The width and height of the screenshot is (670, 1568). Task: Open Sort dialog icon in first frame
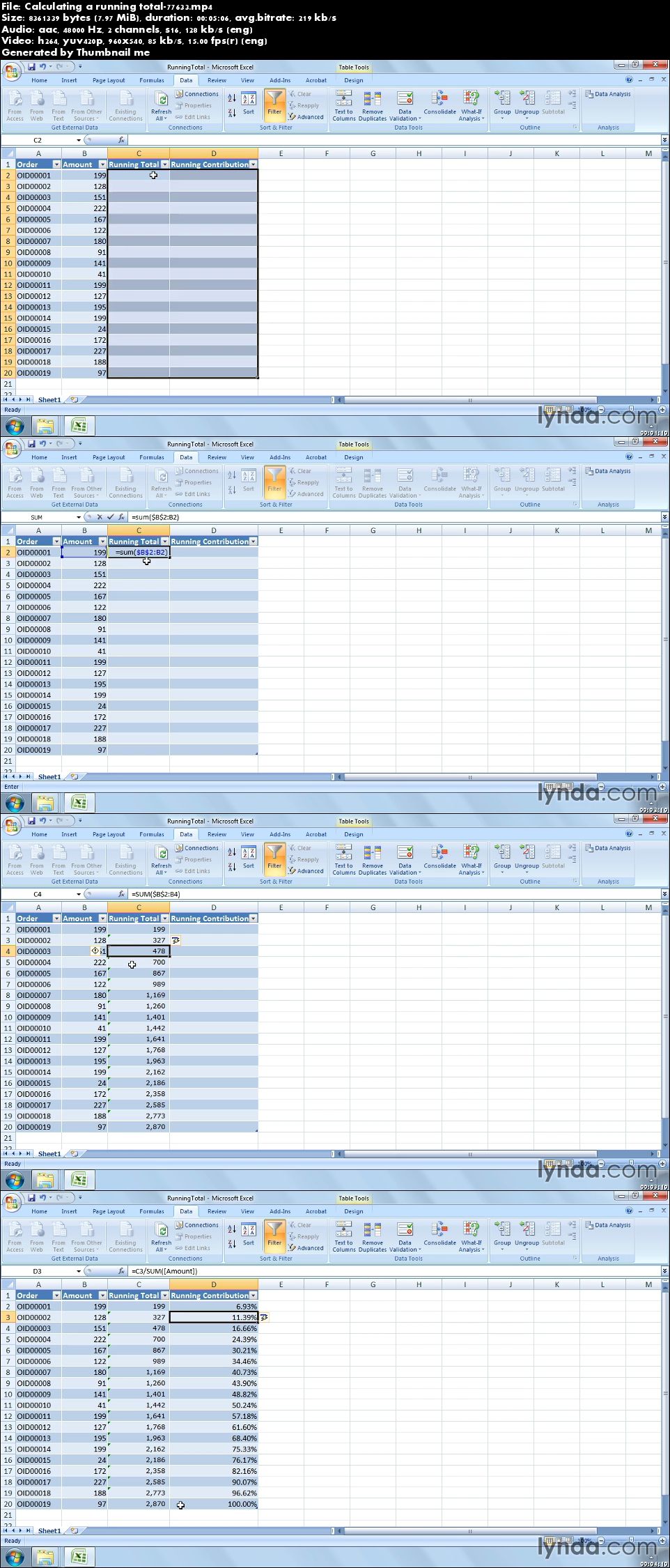click(x=249, y=103)
